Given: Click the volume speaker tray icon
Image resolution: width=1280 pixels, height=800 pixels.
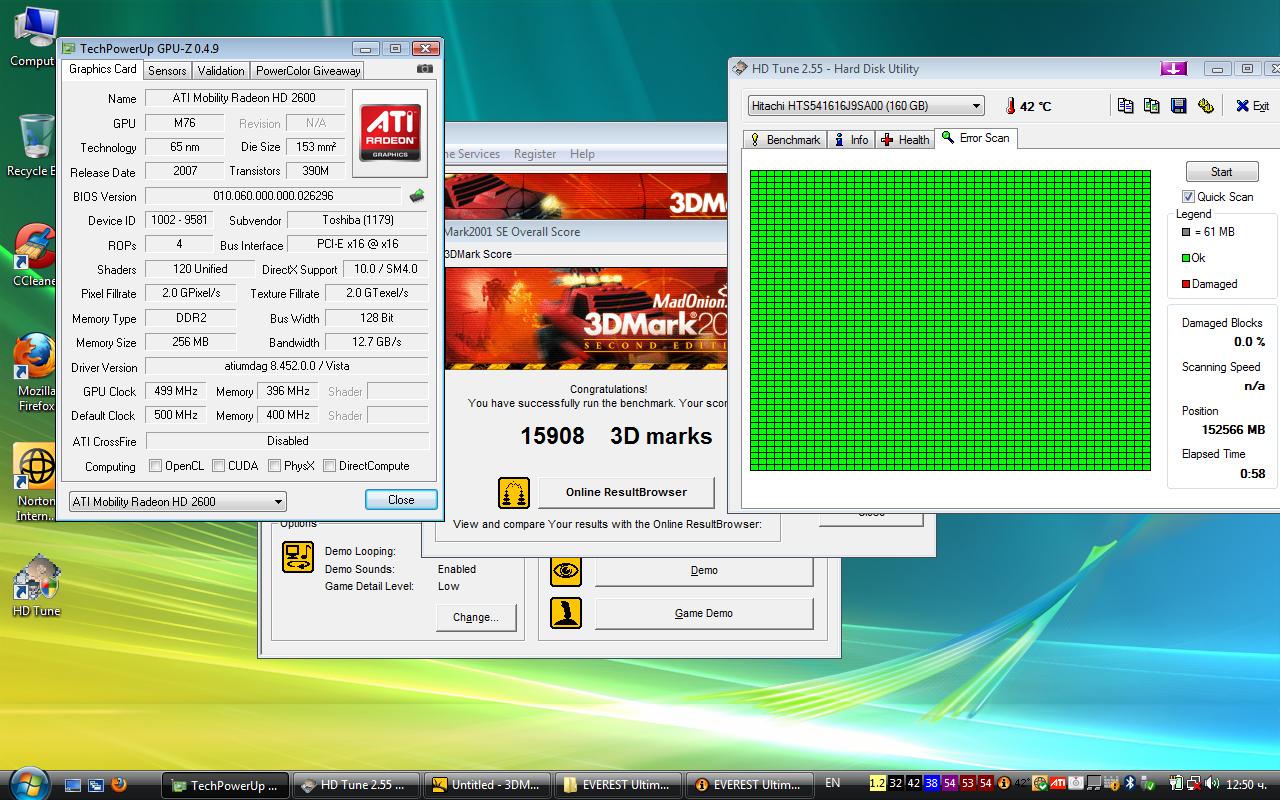Looking at the screenshot, I should (x=1211, y=783).
